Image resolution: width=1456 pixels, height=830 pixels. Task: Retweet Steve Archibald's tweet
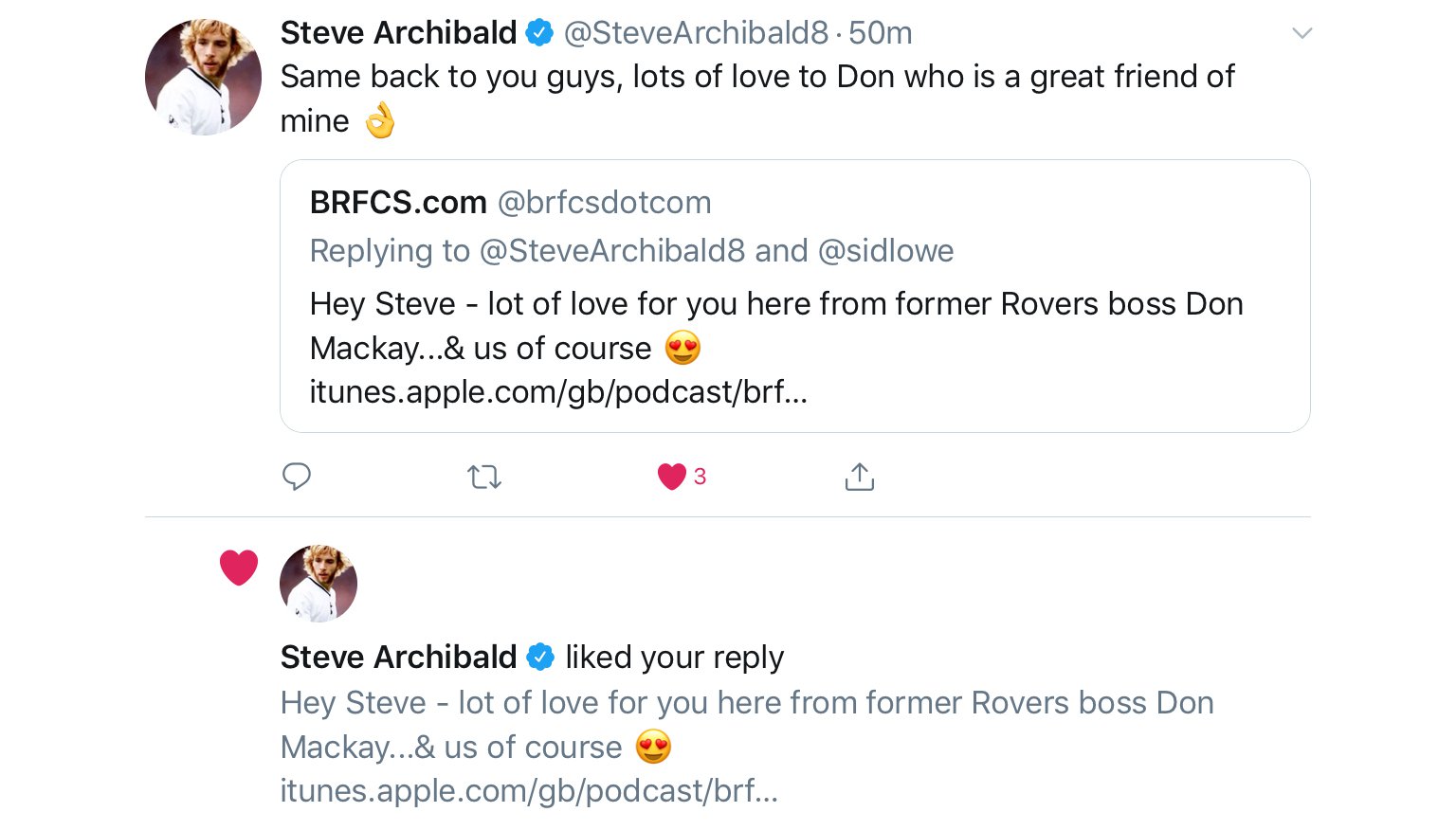coord(484,477)
